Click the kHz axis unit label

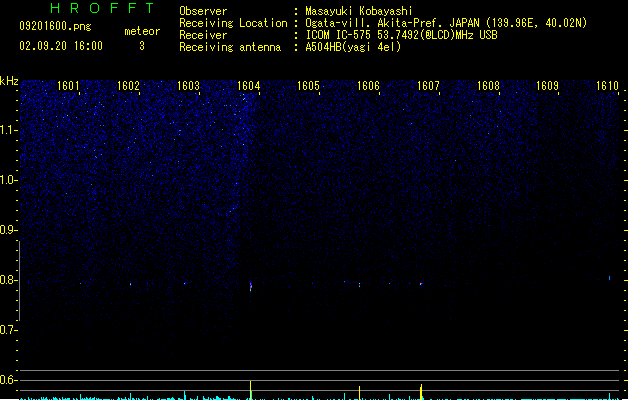click(x=9, y=81)
